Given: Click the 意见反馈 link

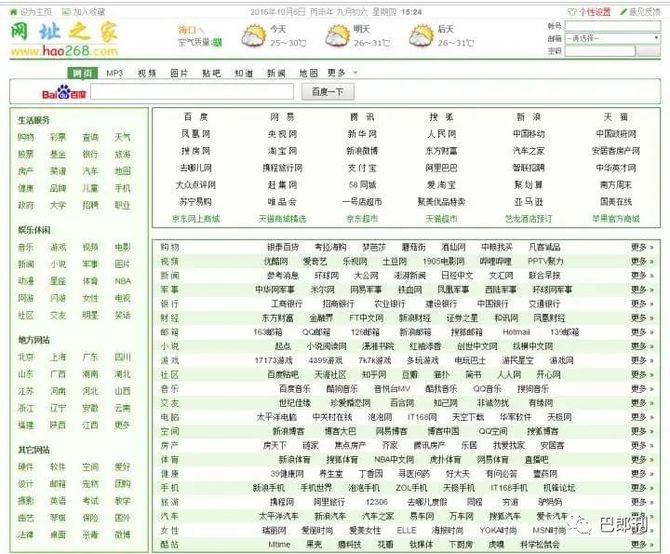Looking at the screenshot, I should 644,12.
